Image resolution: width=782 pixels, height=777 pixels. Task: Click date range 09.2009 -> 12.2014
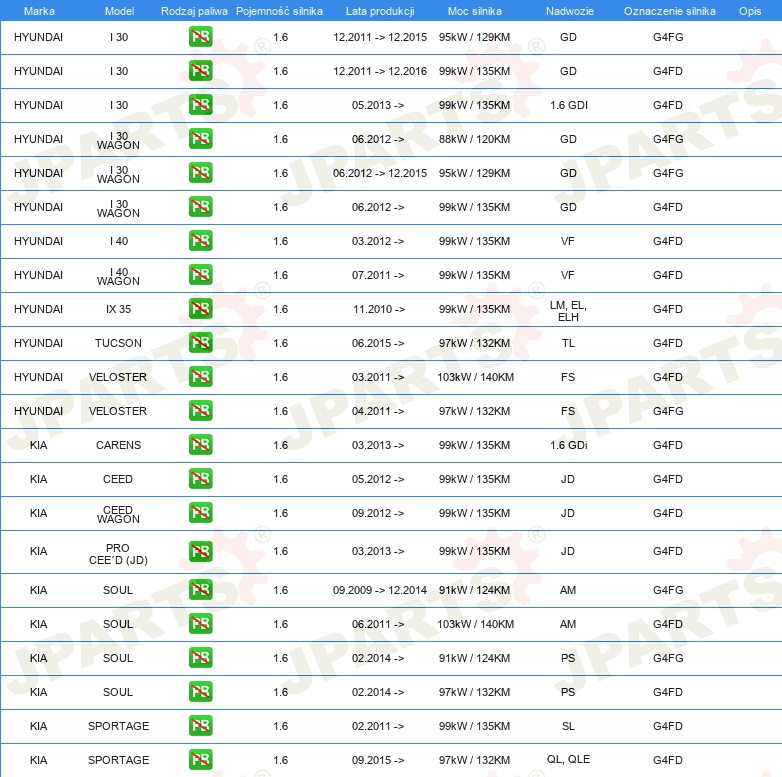coord(380,590)
